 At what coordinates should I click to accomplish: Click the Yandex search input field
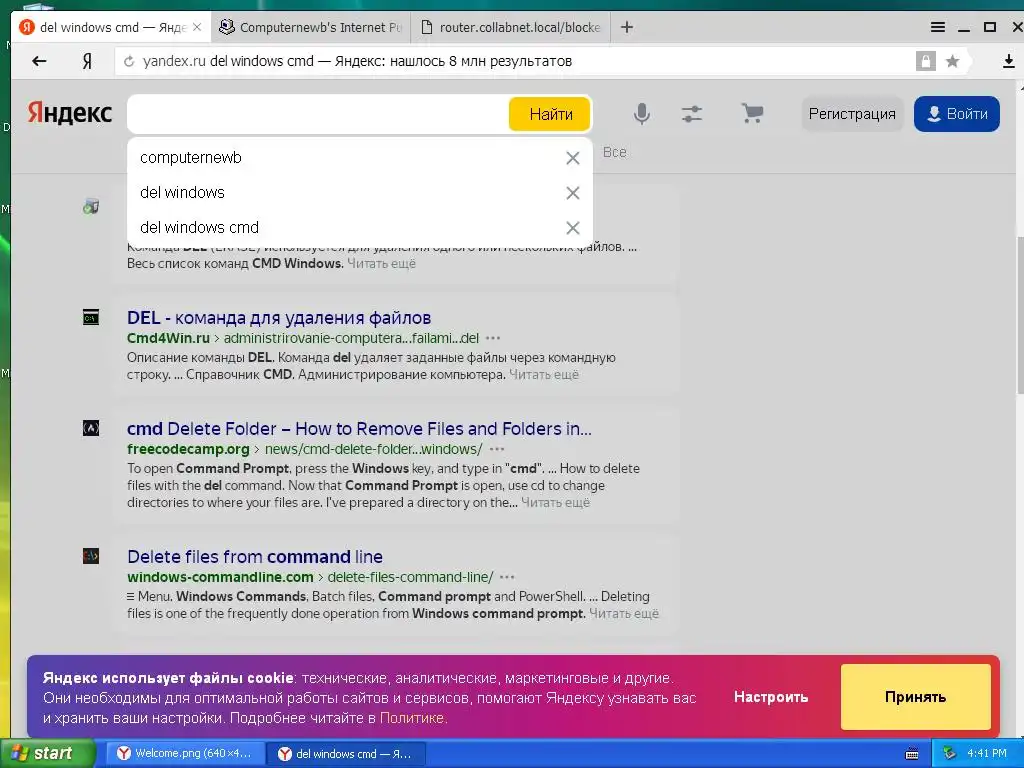coord(318,114)
